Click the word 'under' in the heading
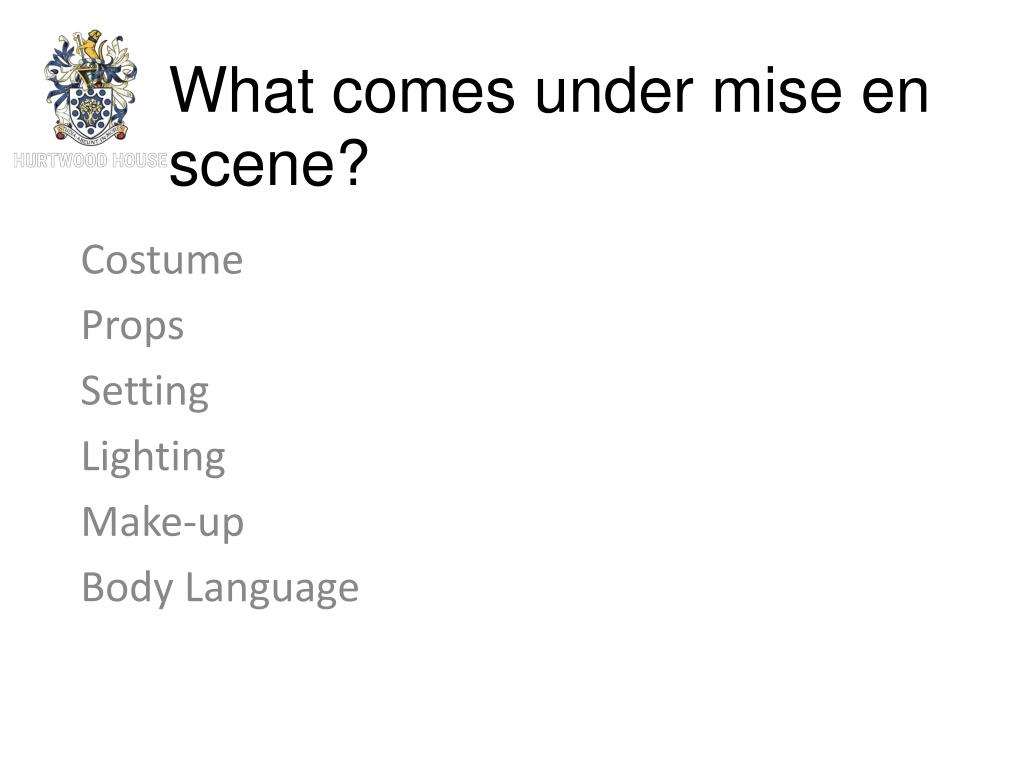The height and width of the screenshot is (768, 1024). (x=614, y=91)
